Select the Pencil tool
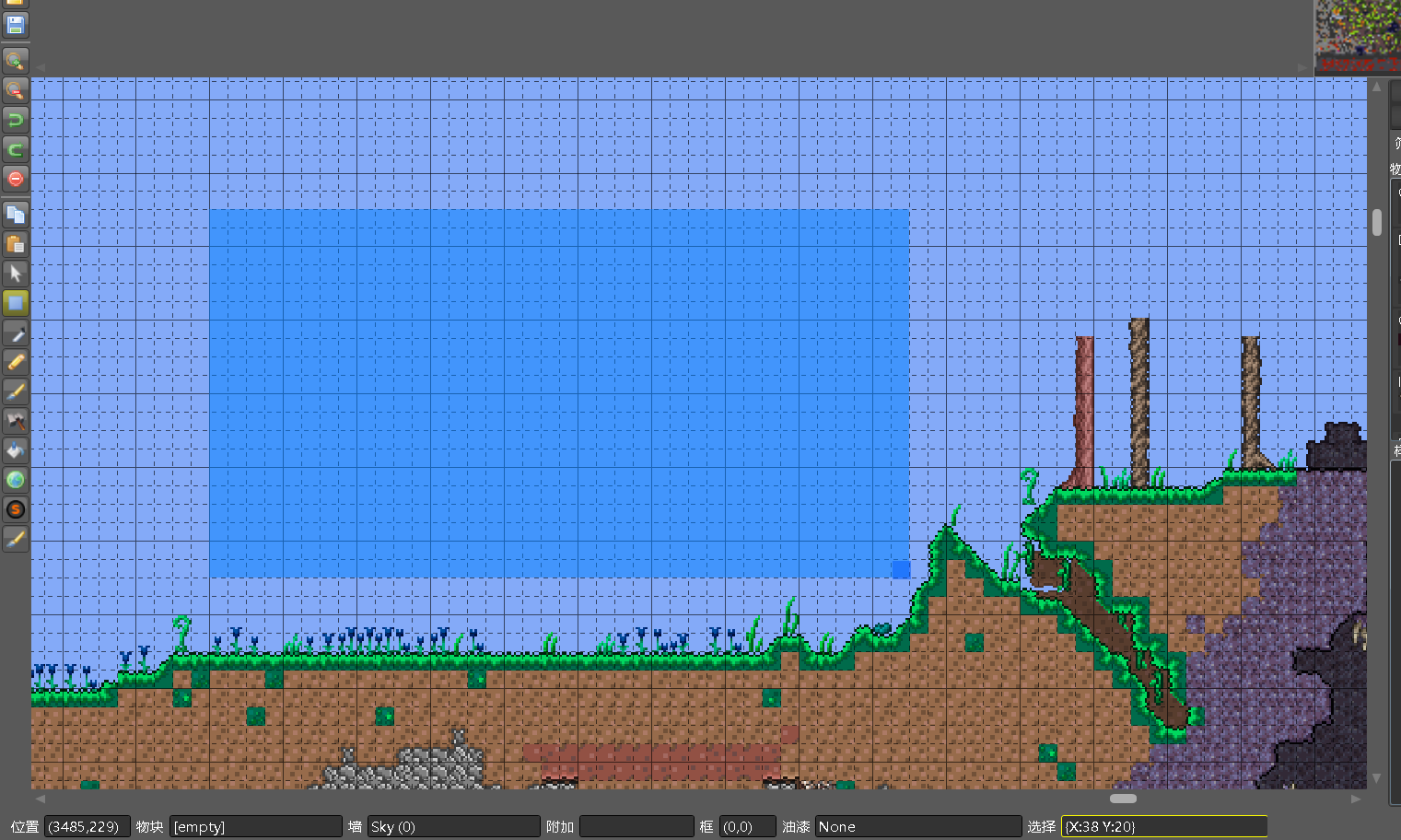The width and height of the screenshot is (1401, 840). [x=16, y=362]
